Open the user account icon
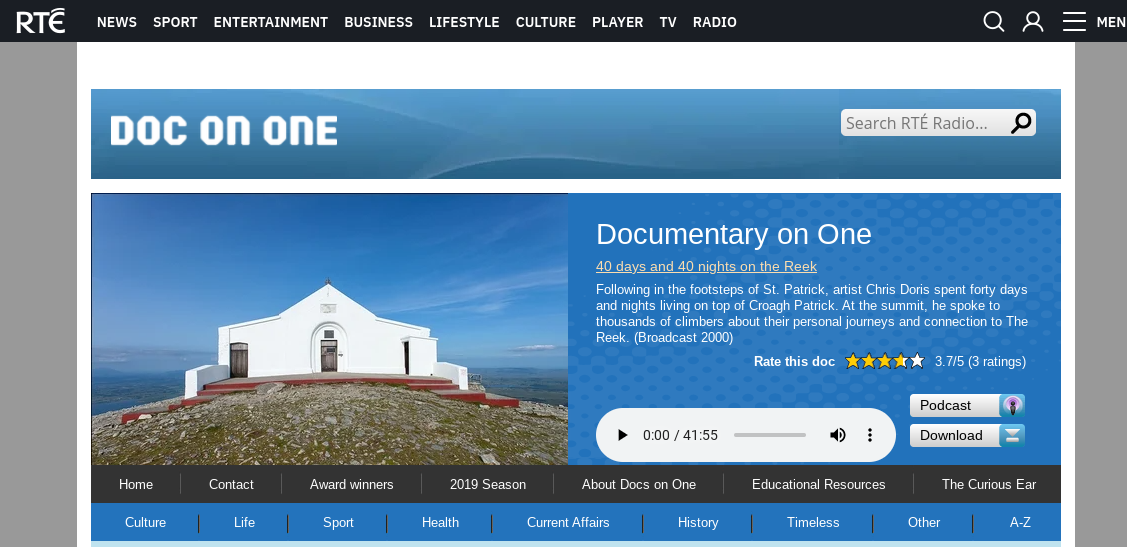This screenshot has height=547, width=1127. [1033, 22]
